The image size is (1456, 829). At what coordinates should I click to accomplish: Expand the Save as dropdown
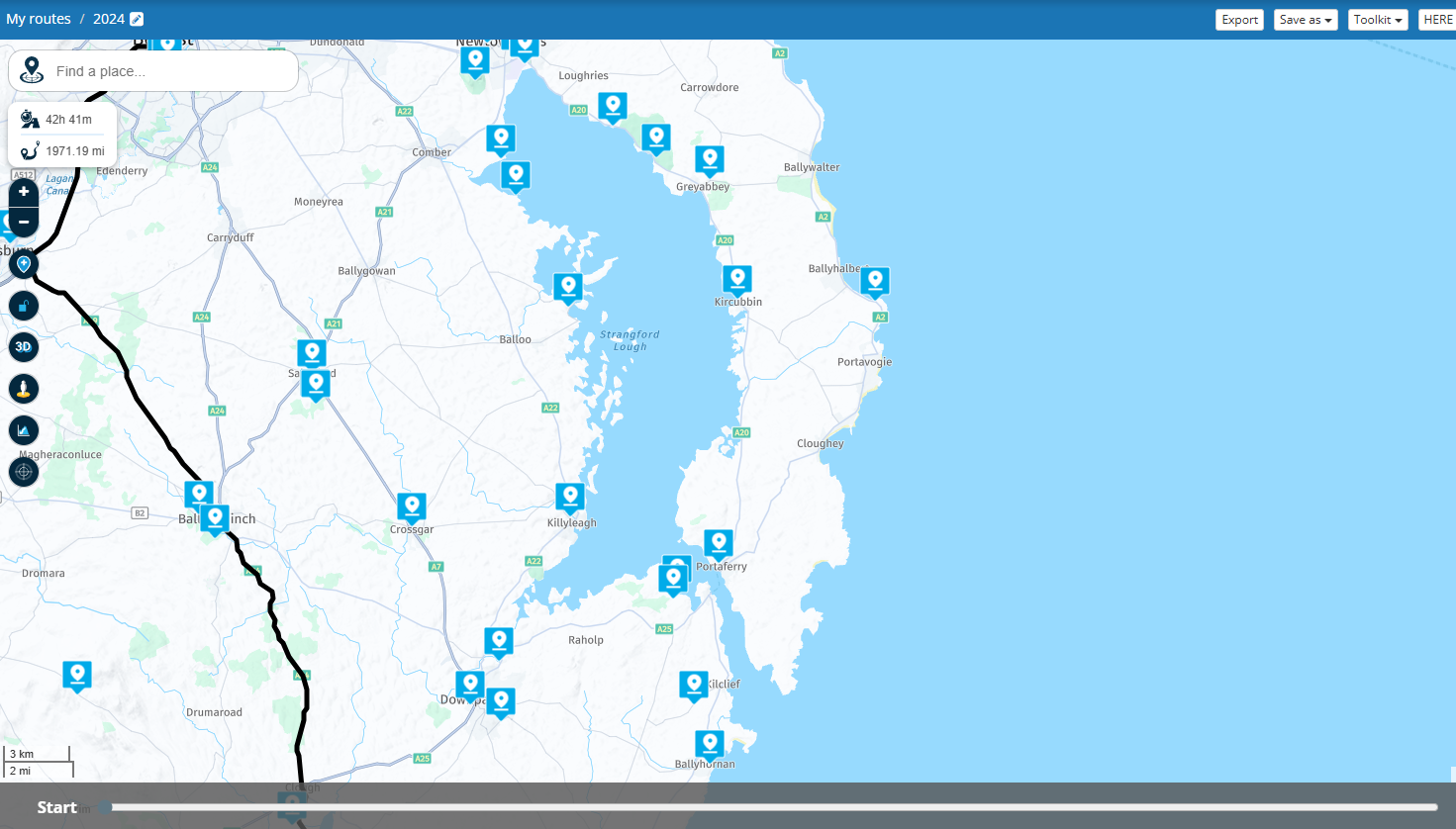click(x=1305, y=20)
